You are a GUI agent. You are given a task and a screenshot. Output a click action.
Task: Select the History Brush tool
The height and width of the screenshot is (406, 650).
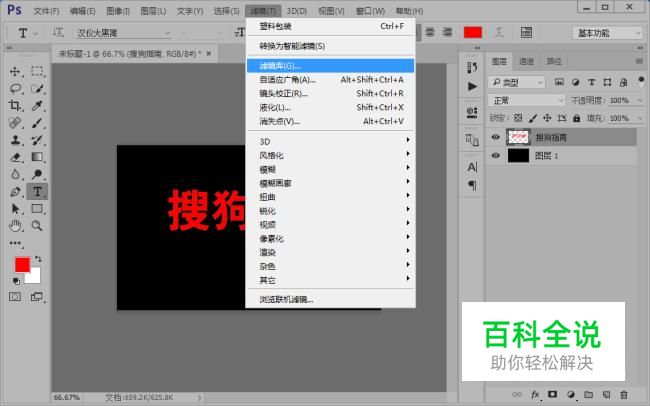tap(37, 140)
